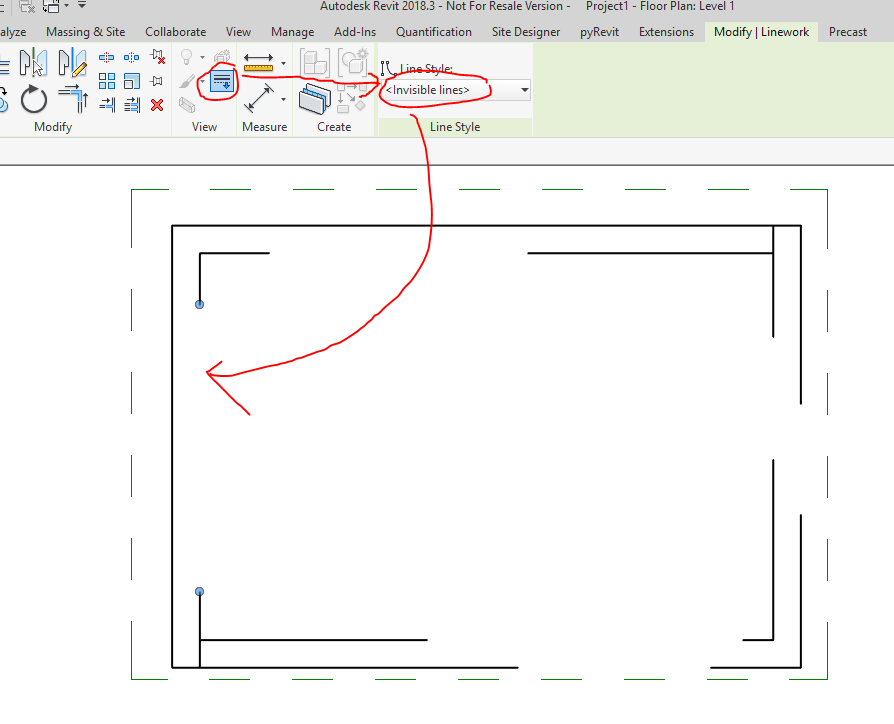
Task: Click the Pin icon in Modify panel
Action: click(157, 80)
